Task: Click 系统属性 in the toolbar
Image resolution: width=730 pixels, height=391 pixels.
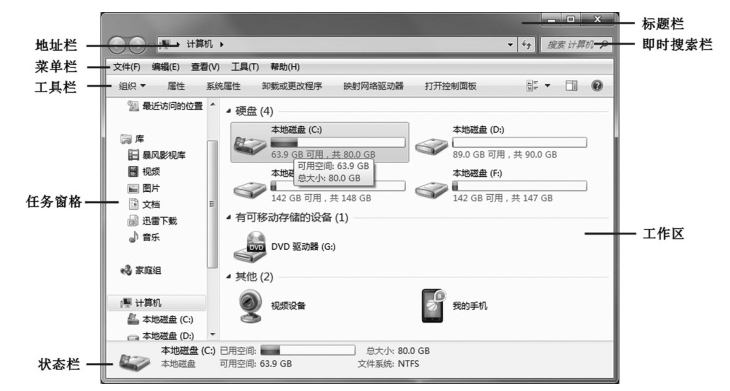Action: (x=223, y=86)
